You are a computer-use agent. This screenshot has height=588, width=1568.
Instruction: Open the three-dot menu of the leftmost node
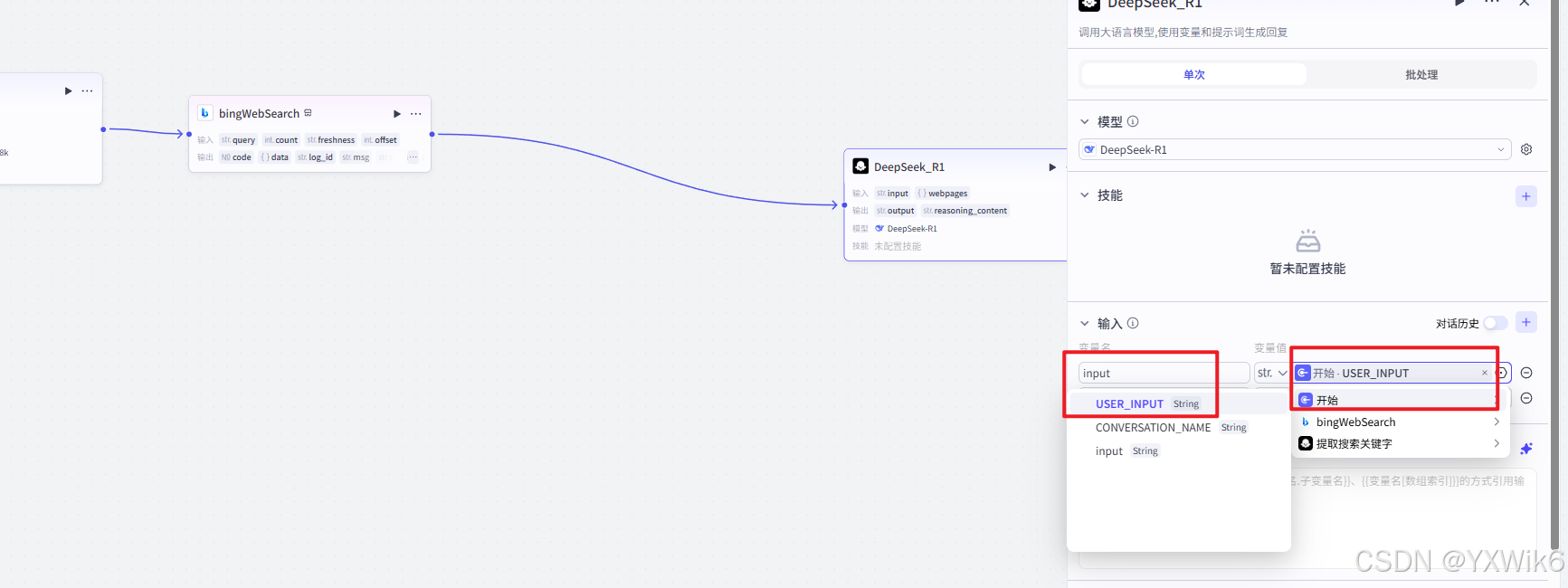87,90
